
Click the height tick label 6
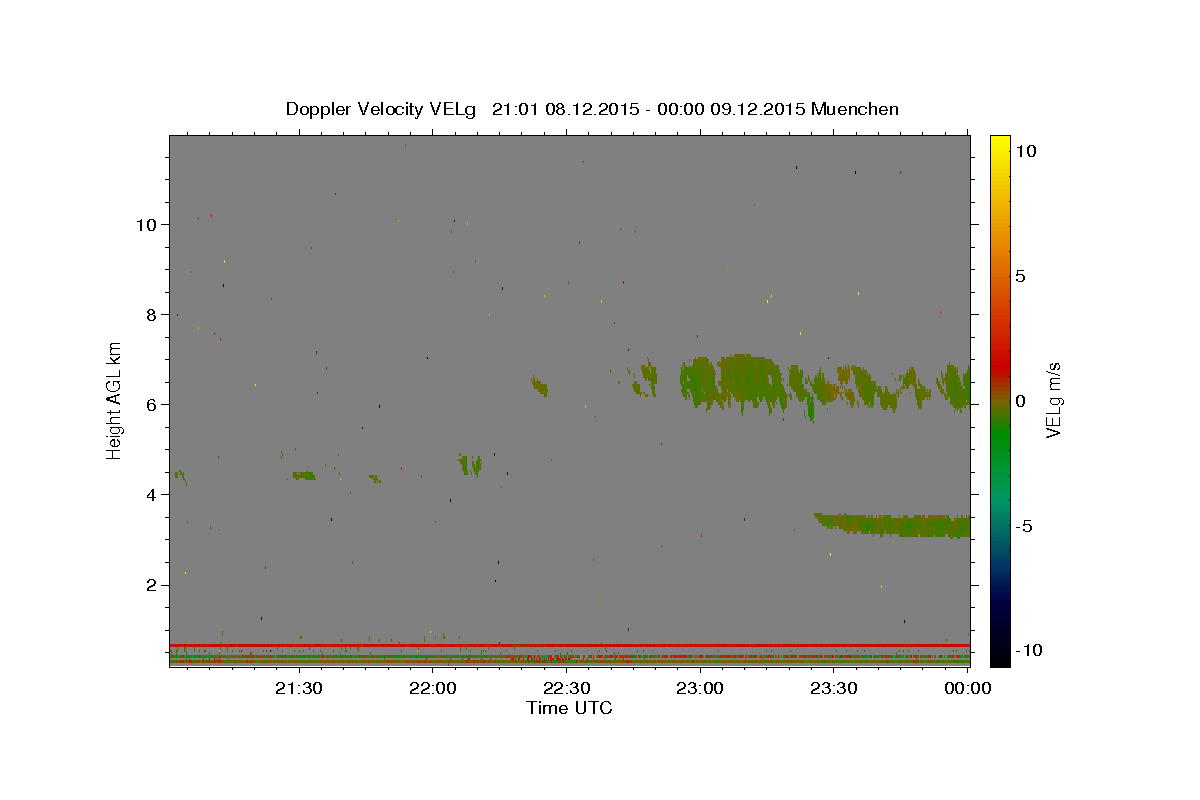click(151, 404)
